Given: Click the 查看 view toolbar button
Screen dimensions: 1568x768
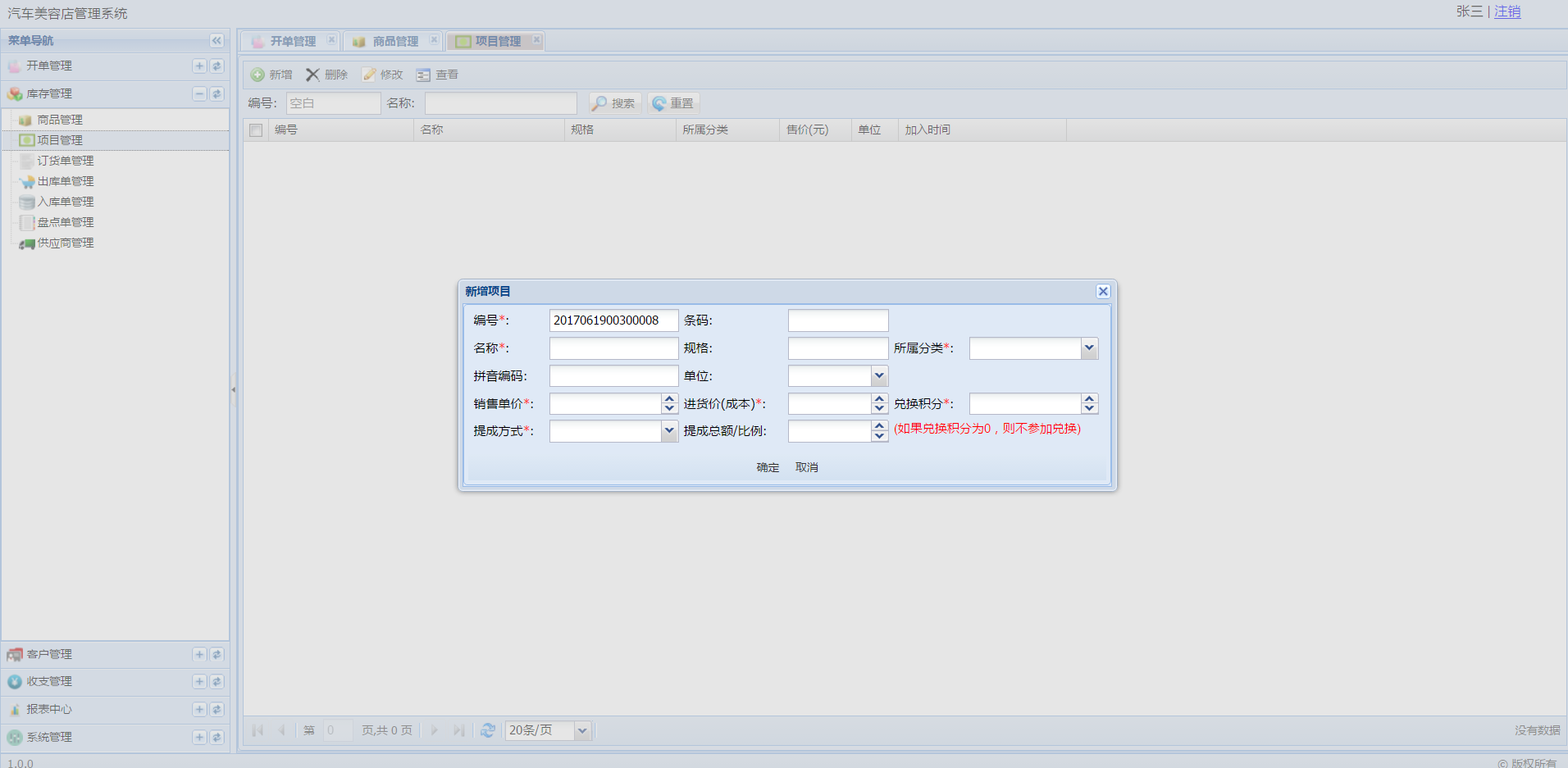Looking at the screenshot, I should click(437, 75).
